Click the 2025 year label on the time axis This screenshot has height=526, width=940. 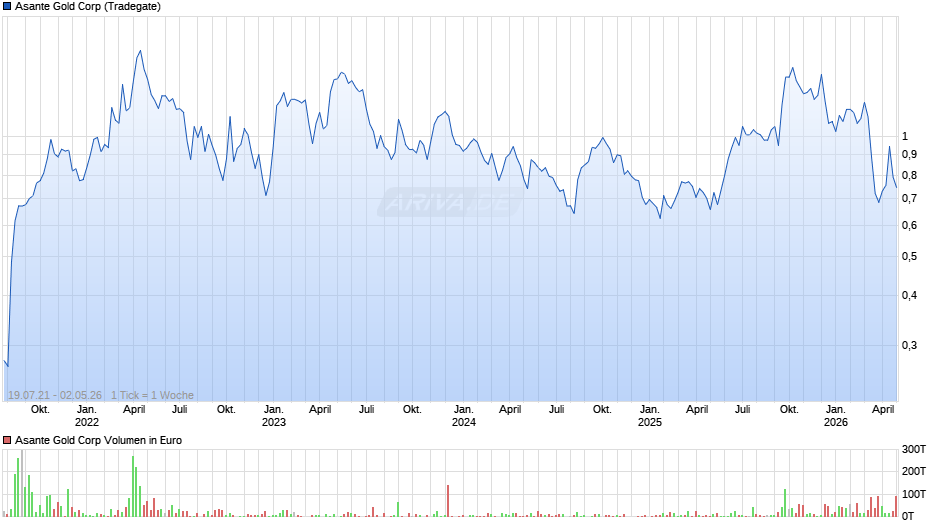click(x=649, y=422)
